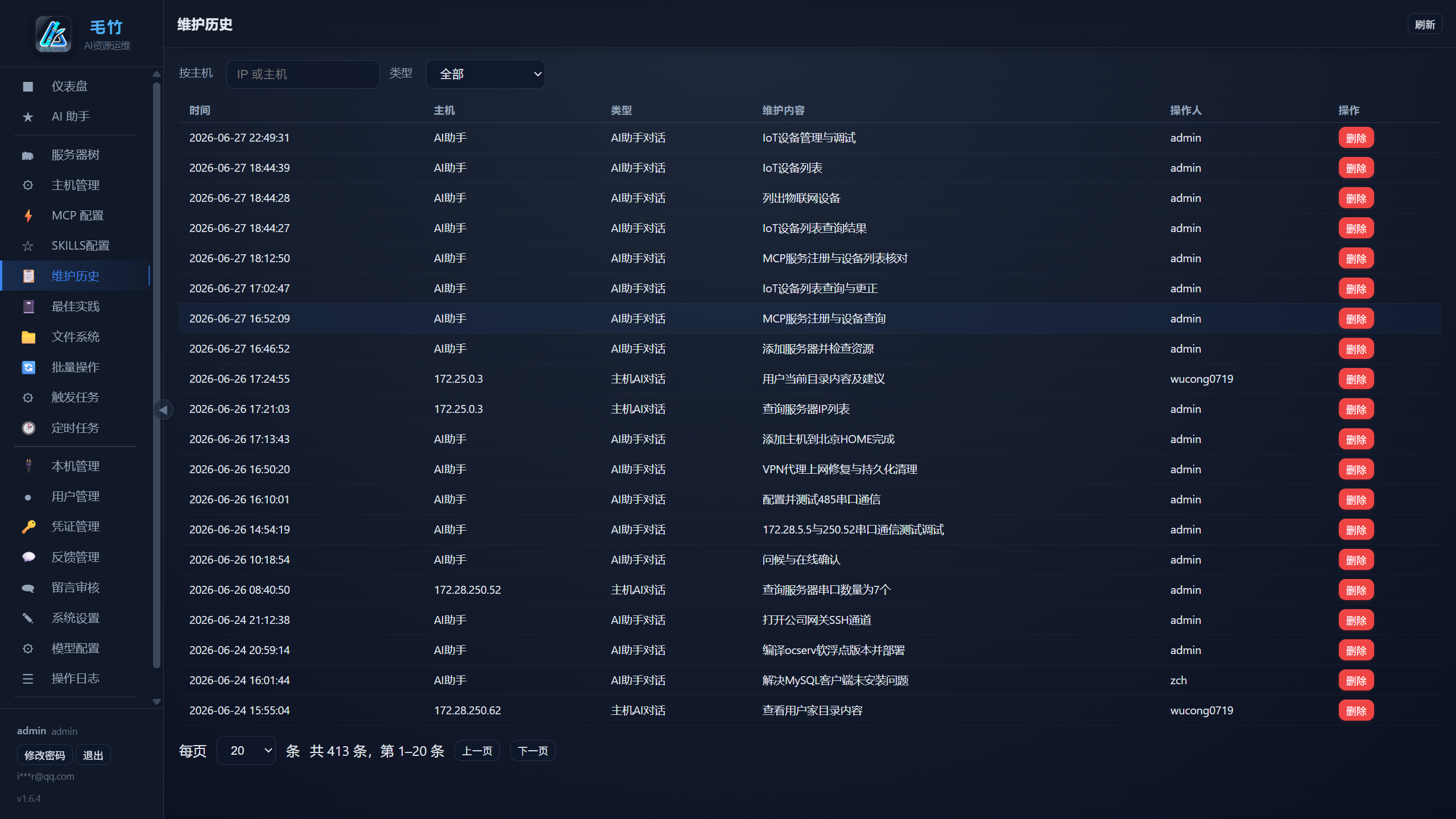This screenshot has height=819, width=1456.
Task: Delete the VPN代理上网修复与持久化清理 record
Action: (x=1356, y=470)
